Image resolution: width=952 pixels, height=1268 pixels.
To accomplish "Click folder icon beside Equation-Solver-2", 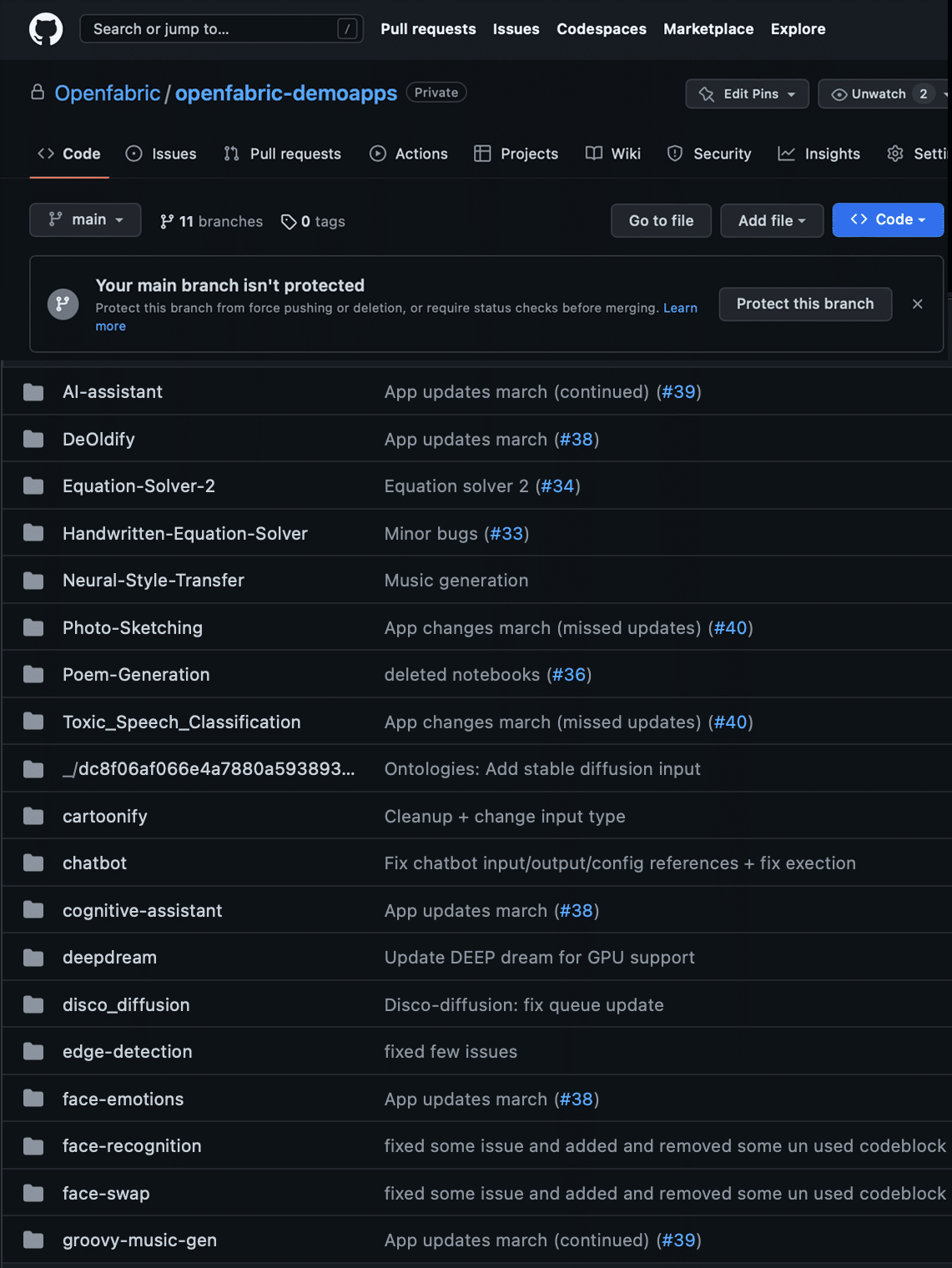I will (33, 486).
